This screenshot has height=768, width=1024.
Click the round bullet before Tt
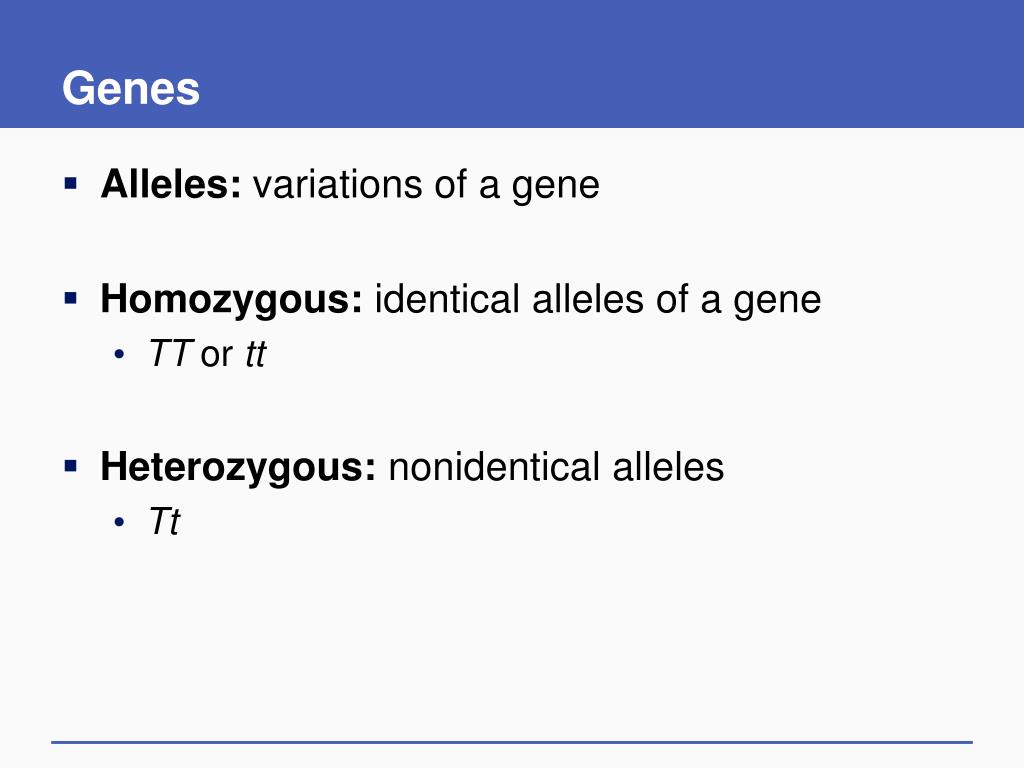(119, 522)
